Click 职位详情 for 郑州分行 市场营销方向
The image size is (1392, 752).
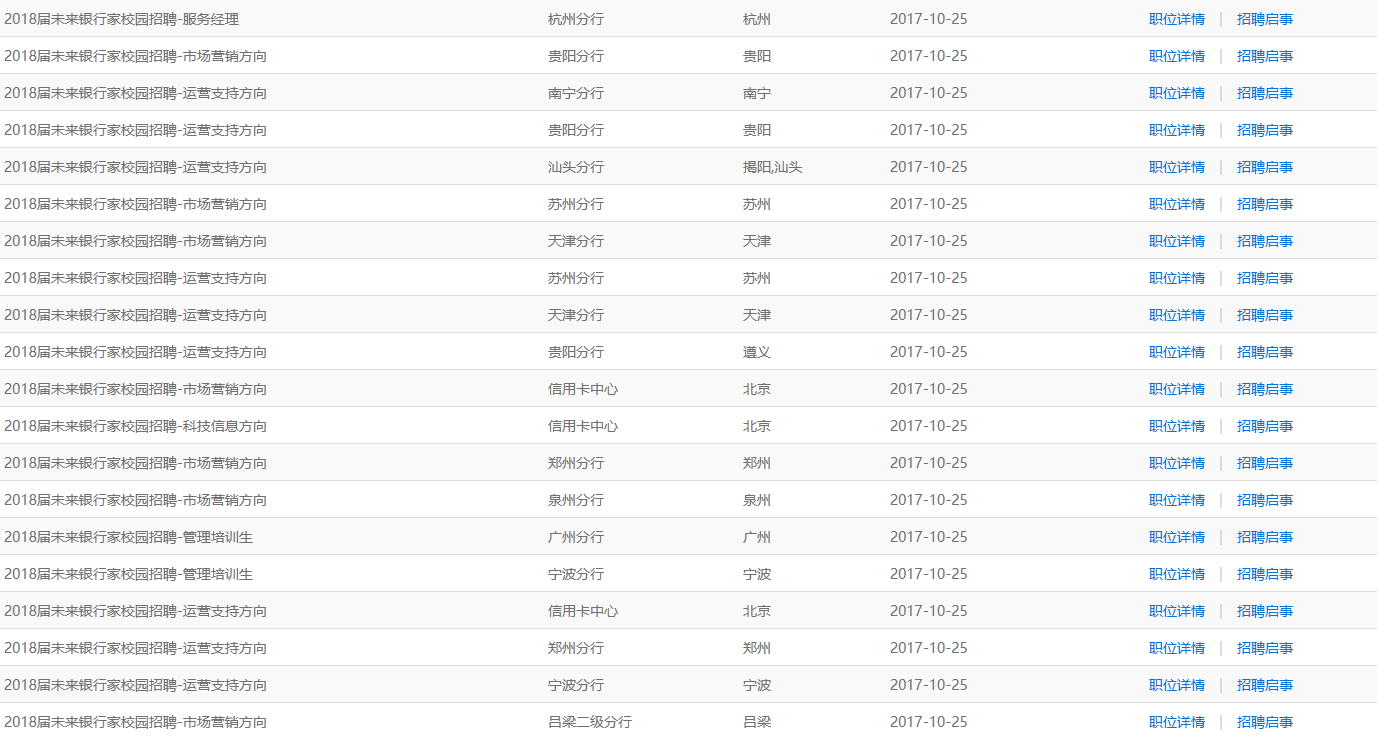(1176, 463)
